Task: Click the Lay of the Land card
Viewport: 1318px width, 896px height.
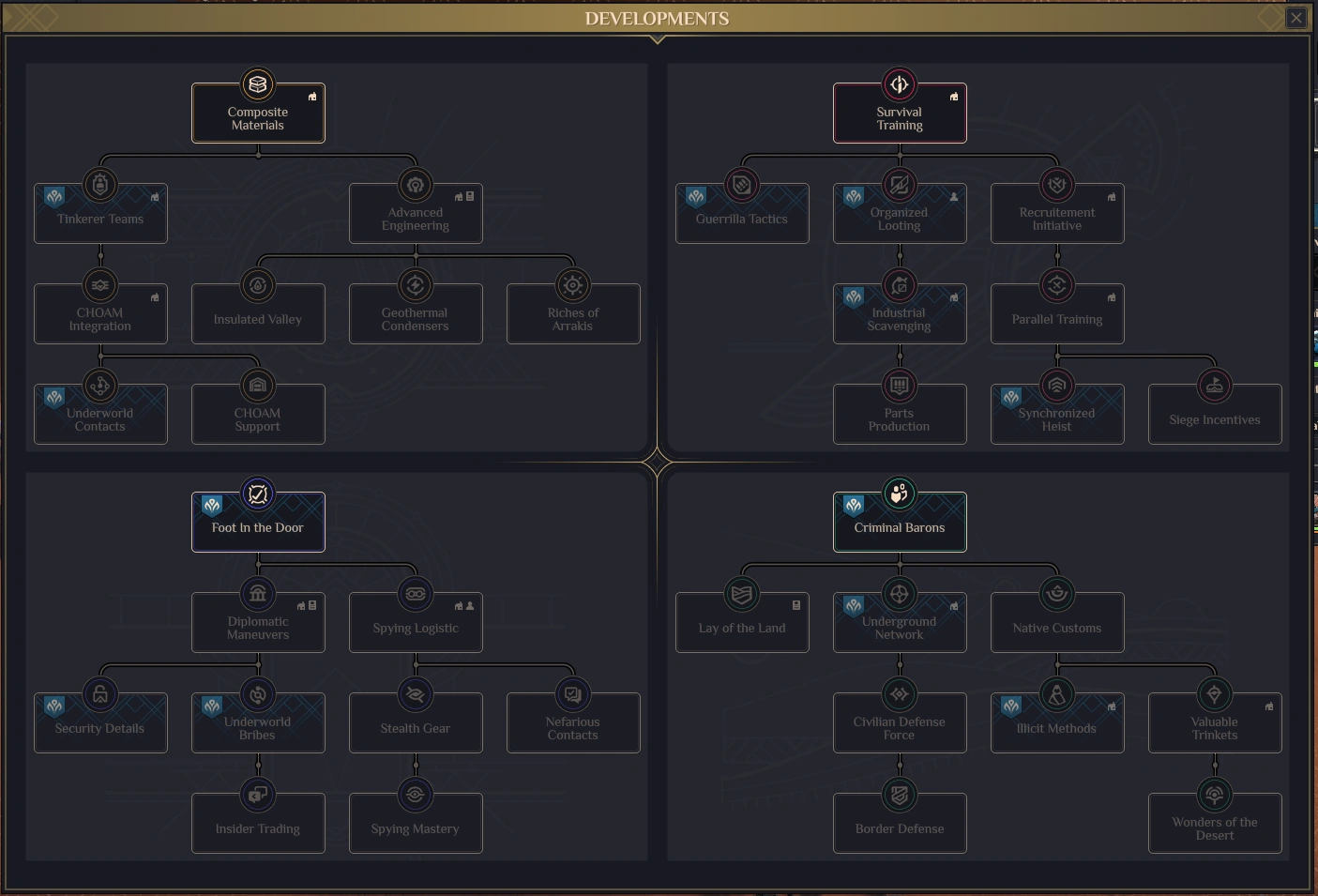Action: 742,622
